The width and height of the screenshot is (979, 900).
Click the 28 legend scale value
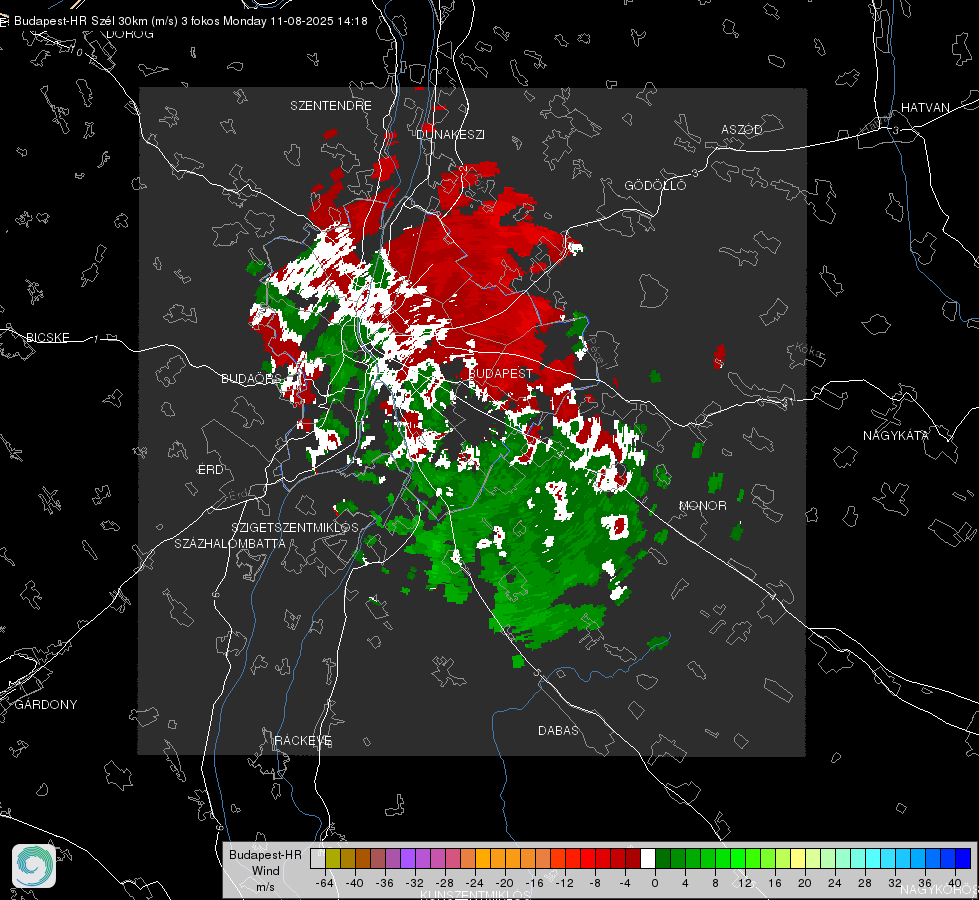[865, 883]
